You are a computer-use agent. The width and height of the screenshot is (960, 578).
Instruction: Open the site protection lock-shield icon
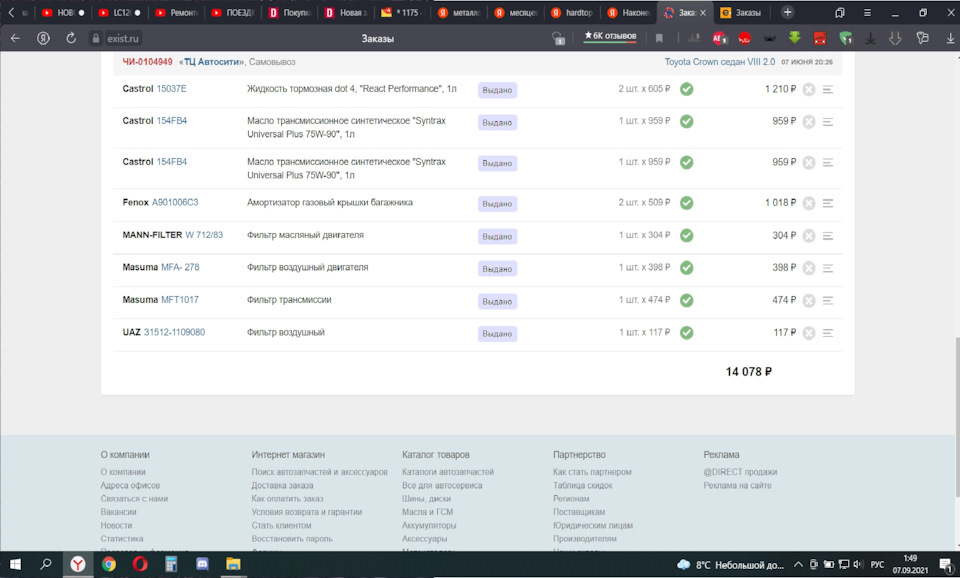pyautogui.click(x=558, y=39)
